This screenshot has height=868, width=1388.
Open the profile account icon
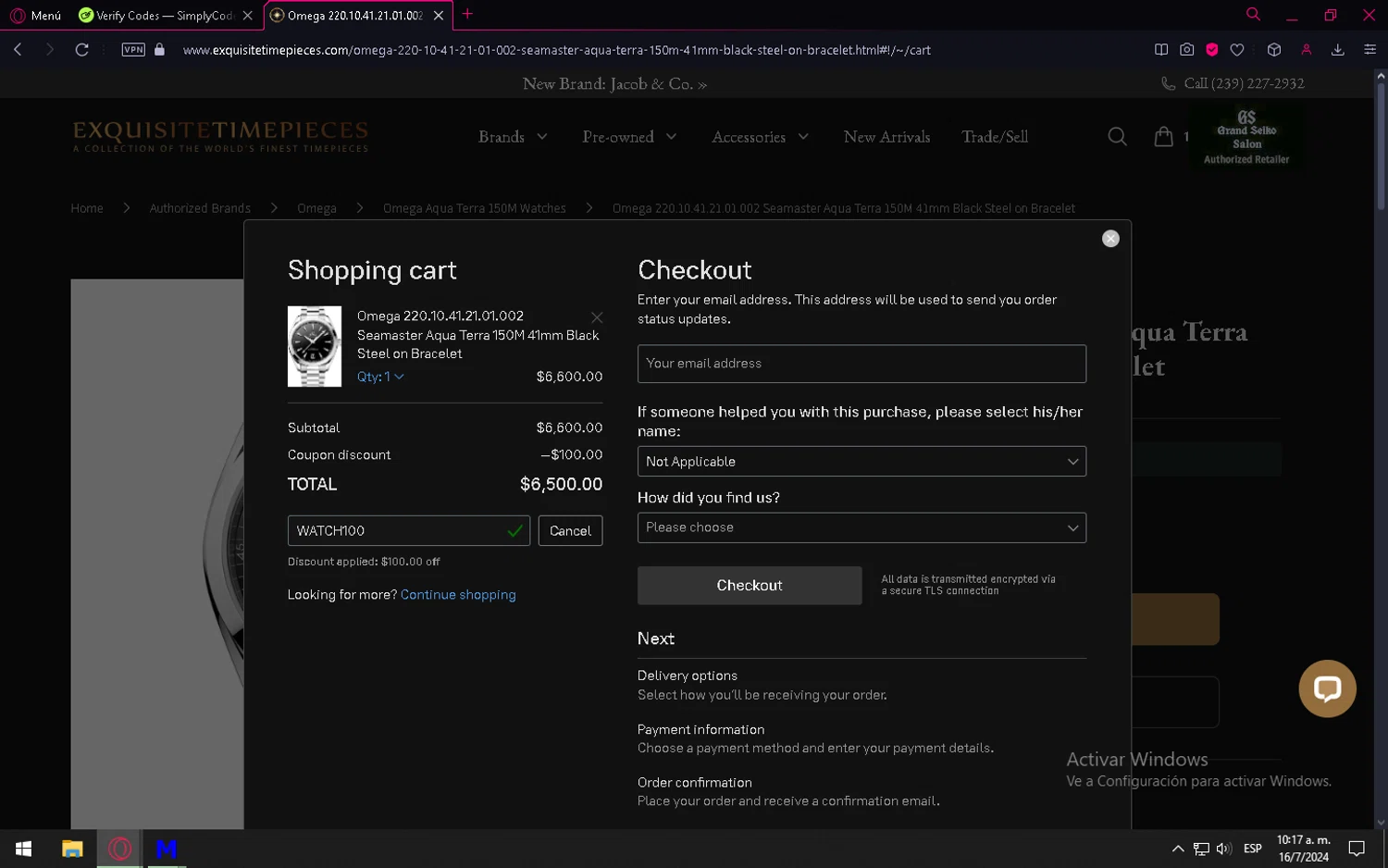click(1307, 50)
